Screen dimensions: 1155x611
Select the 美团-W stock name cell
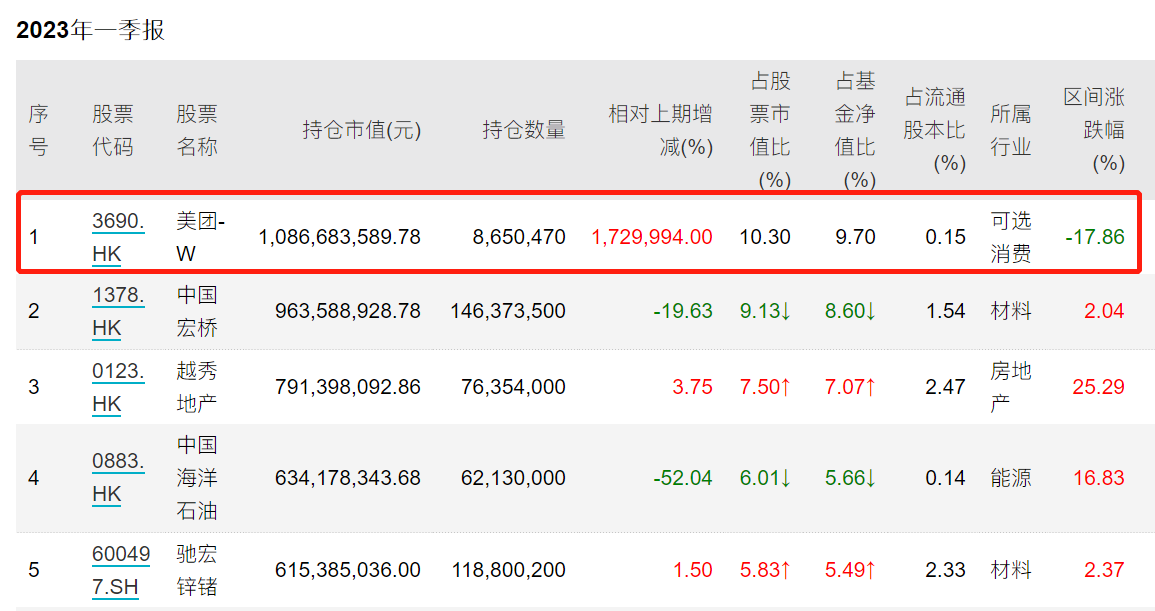[200, 237]
